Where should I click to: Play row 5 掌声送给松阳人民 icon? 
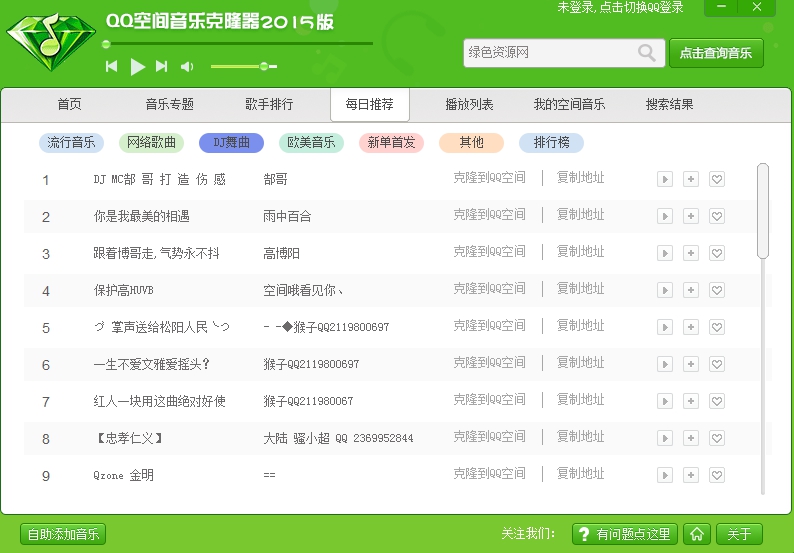point(665,327)
